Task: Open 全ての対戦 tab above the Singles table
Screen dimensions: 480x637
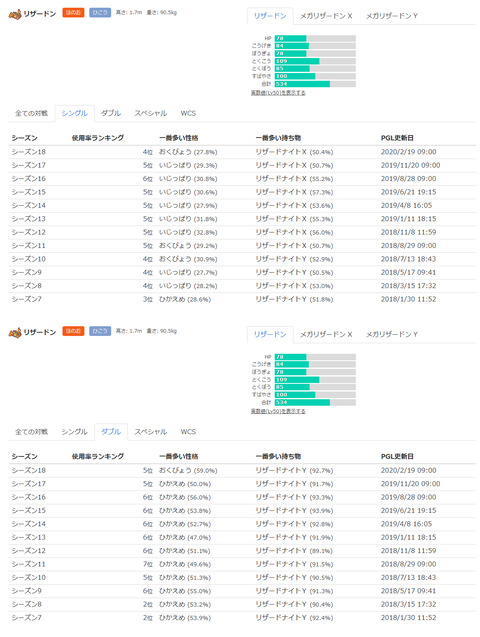Action: (x=31, y=113)
